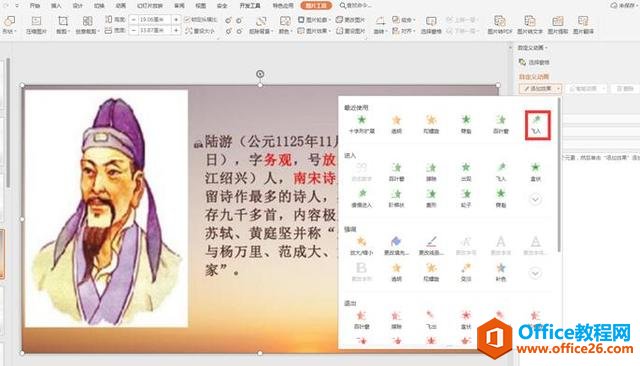Pick 百叶窗 exit effect under 退出
Screen dimensions: 640x366
point(361,321)
